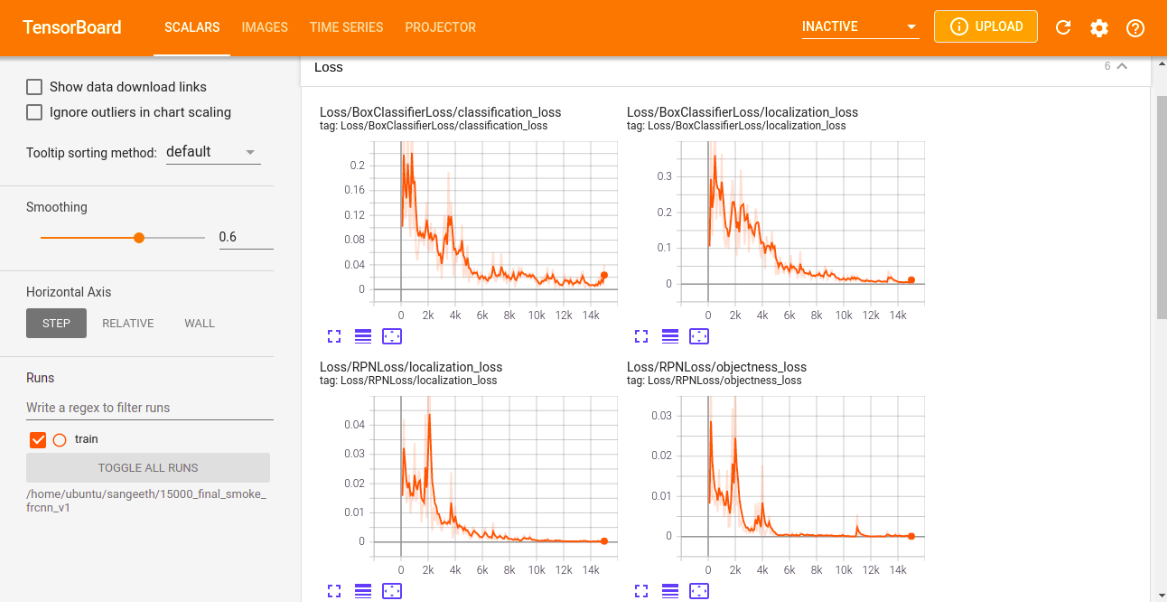
Task: Select the STEP horizontal axis option
Action: (56, 323)
